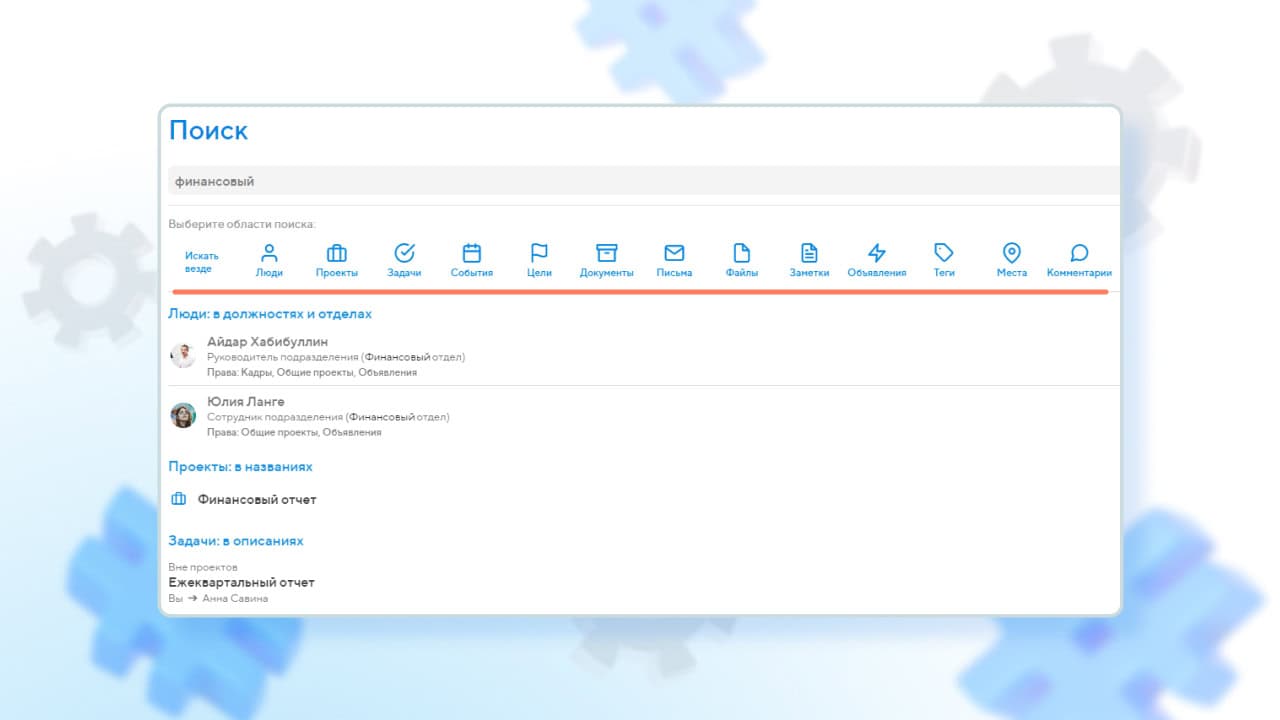Choose the Tags (Теги) icon

(944, 253)
